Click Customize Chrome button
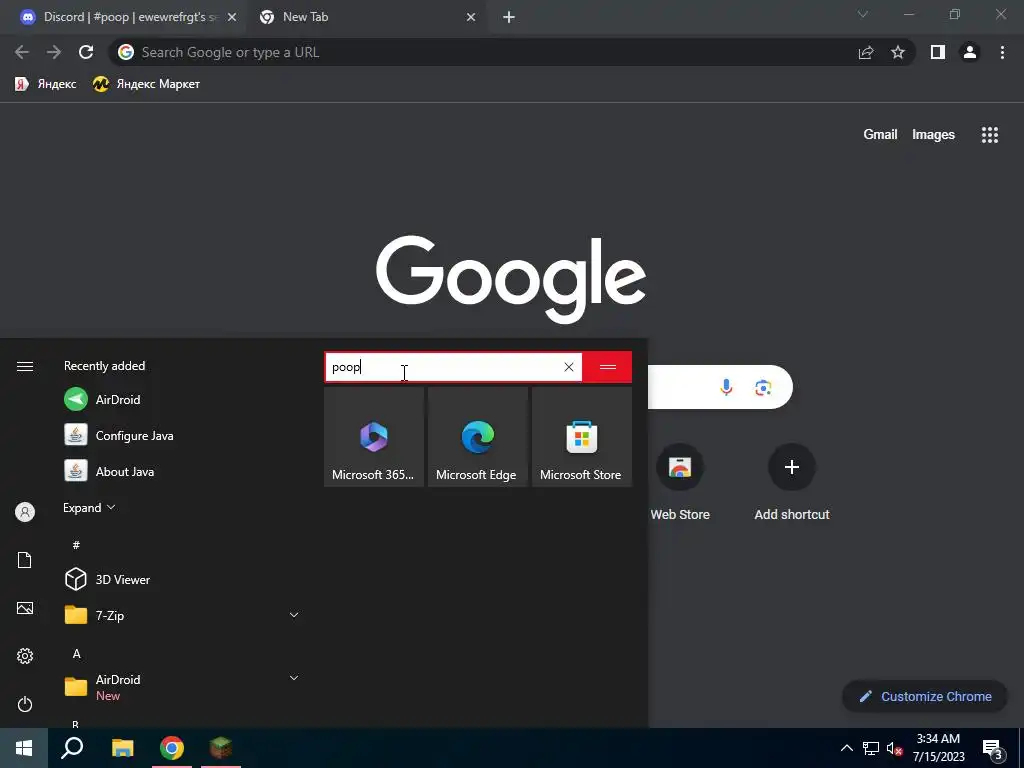 point(925,696)
